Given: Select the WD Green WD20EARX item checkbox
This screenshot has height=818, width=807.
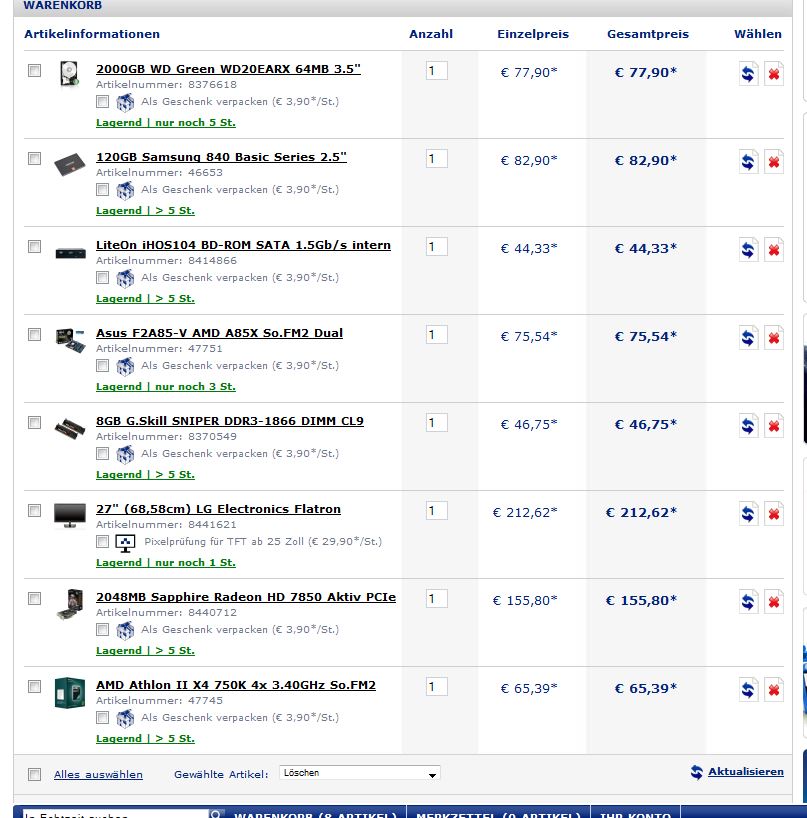Looking at the screenshot, I should pyautogui.click(x=34, y=70).
